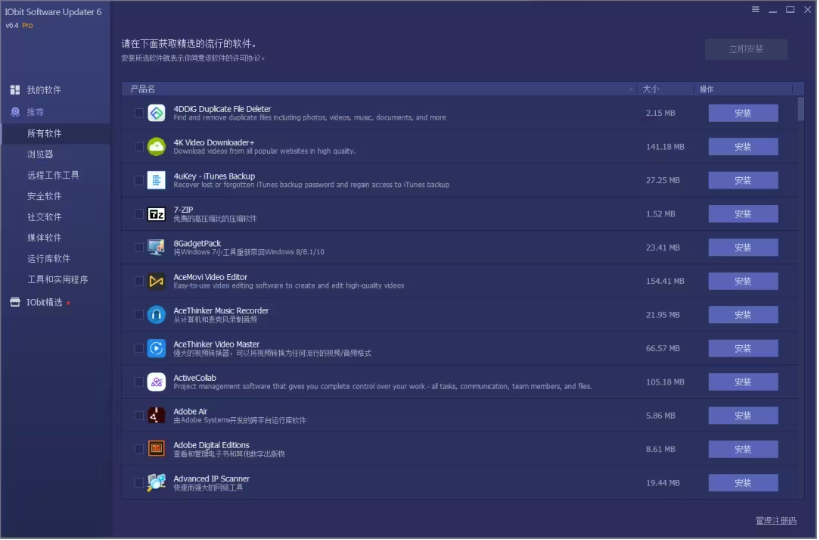819x540 pixels.
Task: Click the 推荐 icon in sidebar
Action: coord(15,112)
